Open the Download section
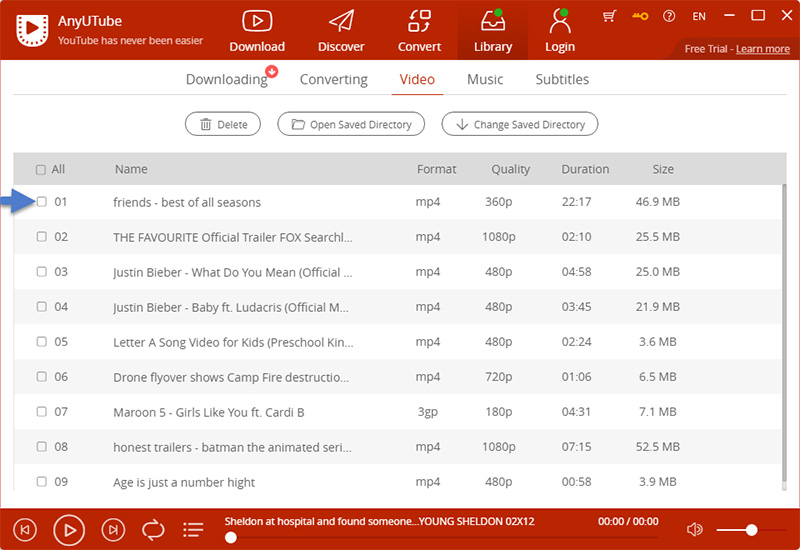This screenshot has width=800, height=550. (x=257, y=31)
